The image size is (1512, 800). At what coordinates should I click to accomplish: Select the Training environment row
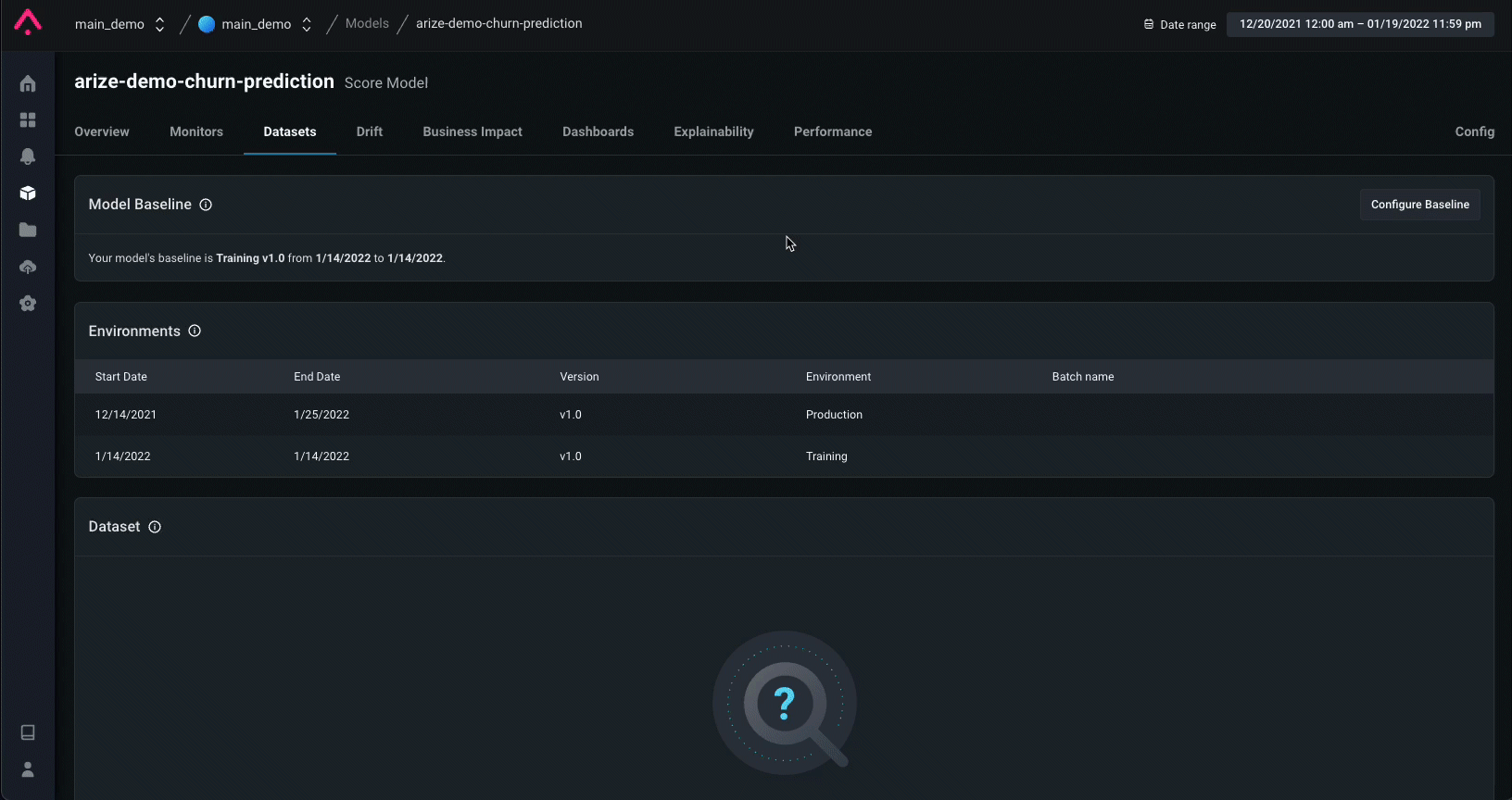[x=784, y=456]
